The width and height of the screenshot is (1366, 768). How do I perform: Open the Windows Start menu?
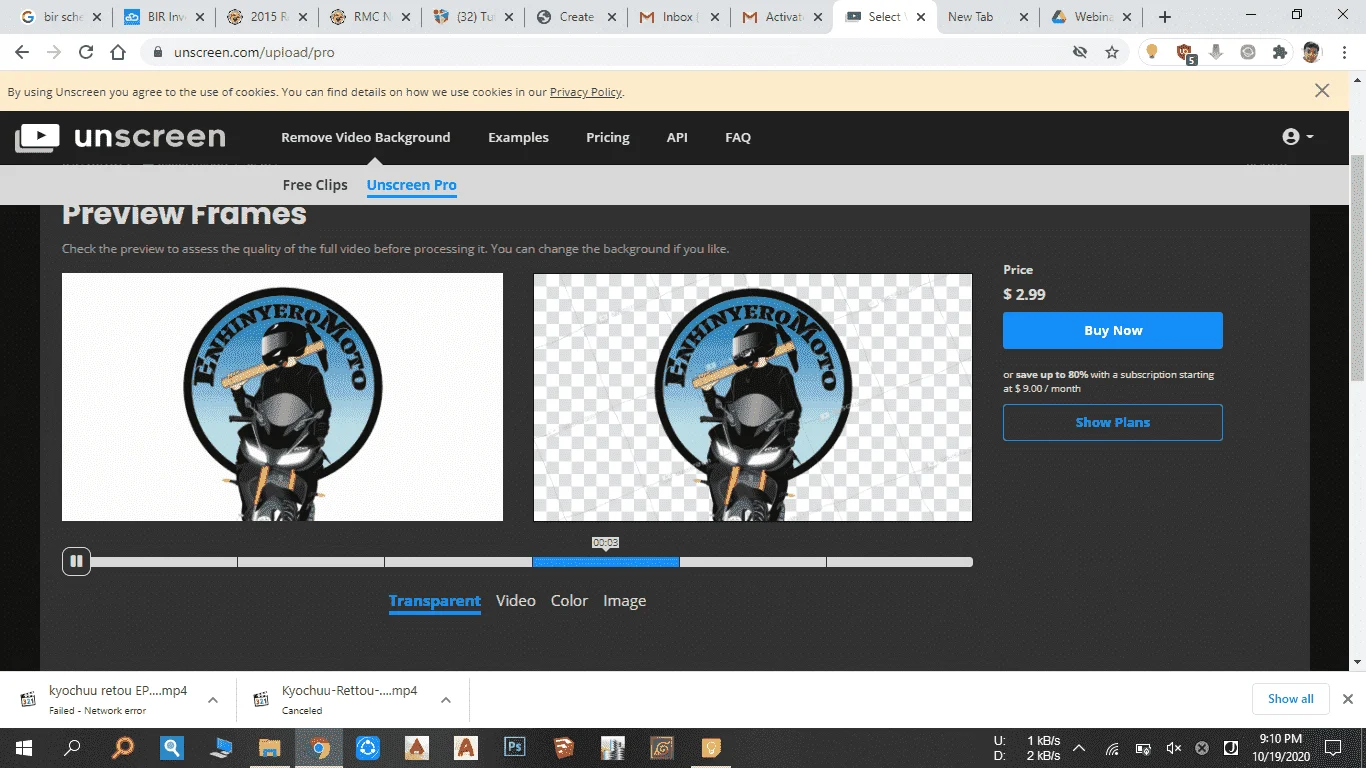click(23, 747)
